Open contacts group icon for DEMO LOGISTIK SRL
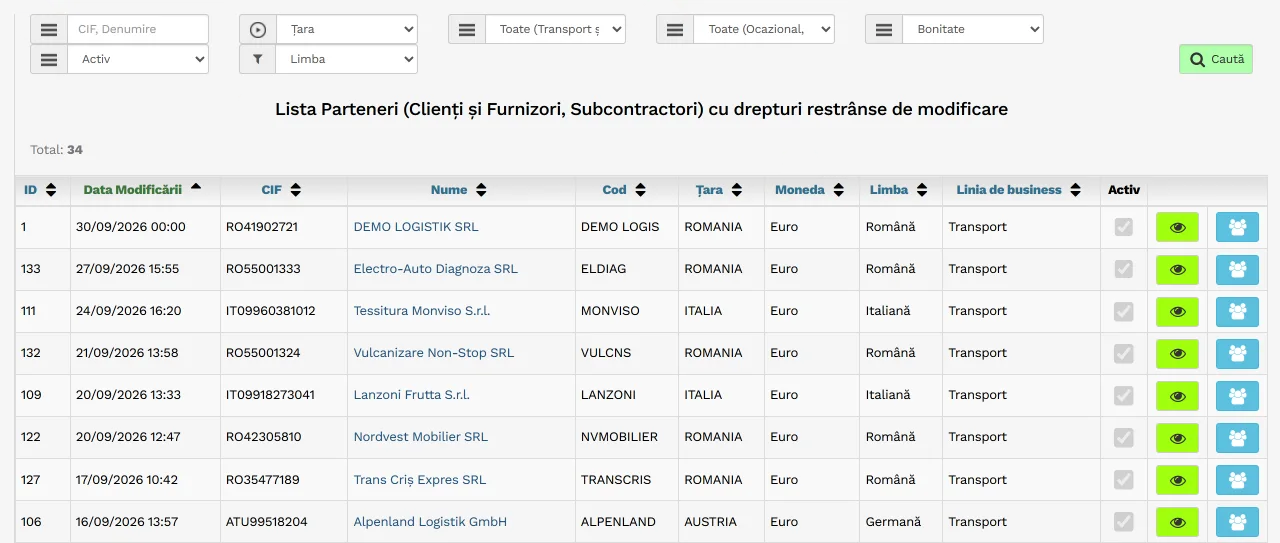This screenshot has height=543, width=1280. tap(1237, 227)
